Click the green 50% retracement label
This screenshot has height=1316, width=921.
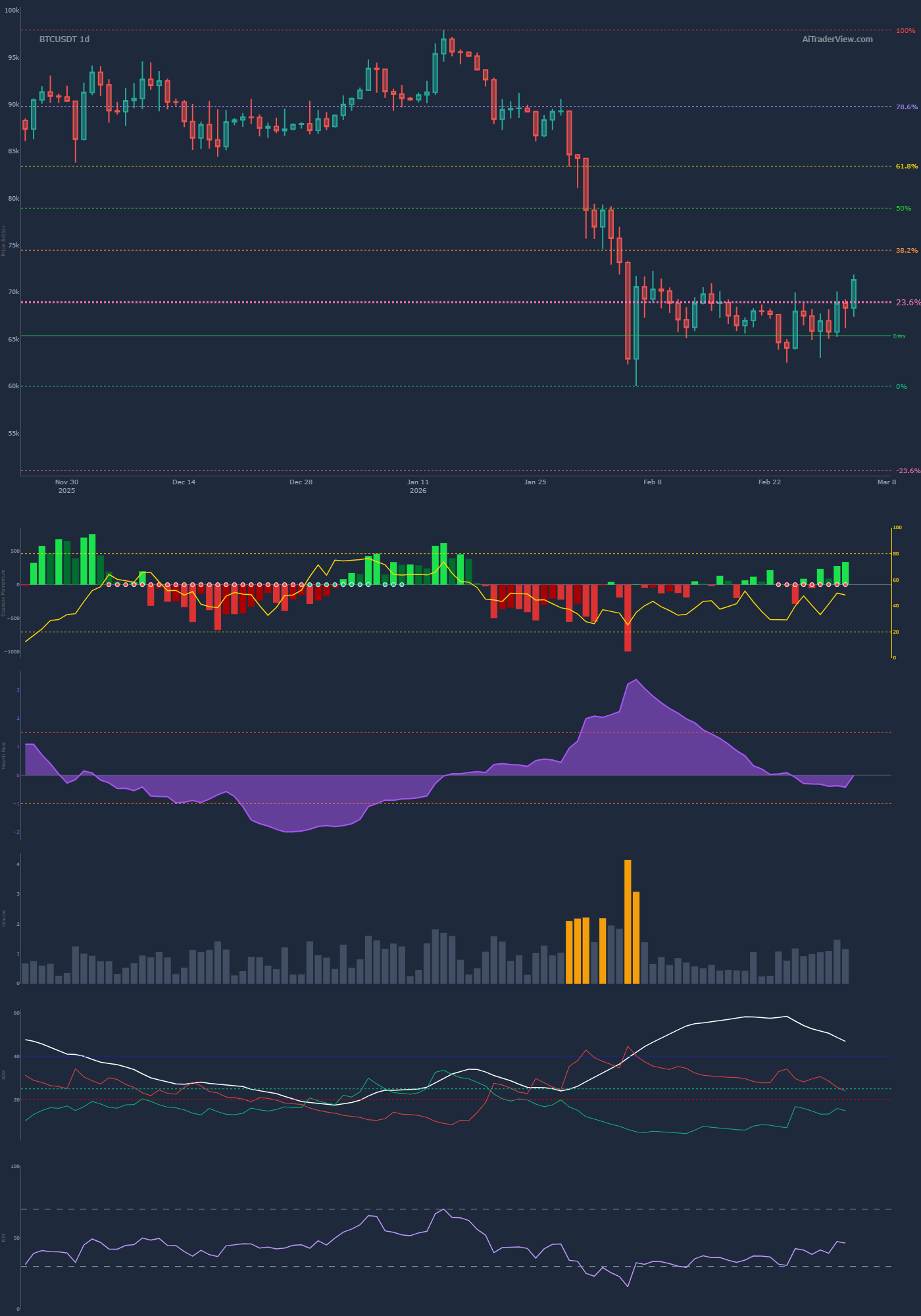903,209
